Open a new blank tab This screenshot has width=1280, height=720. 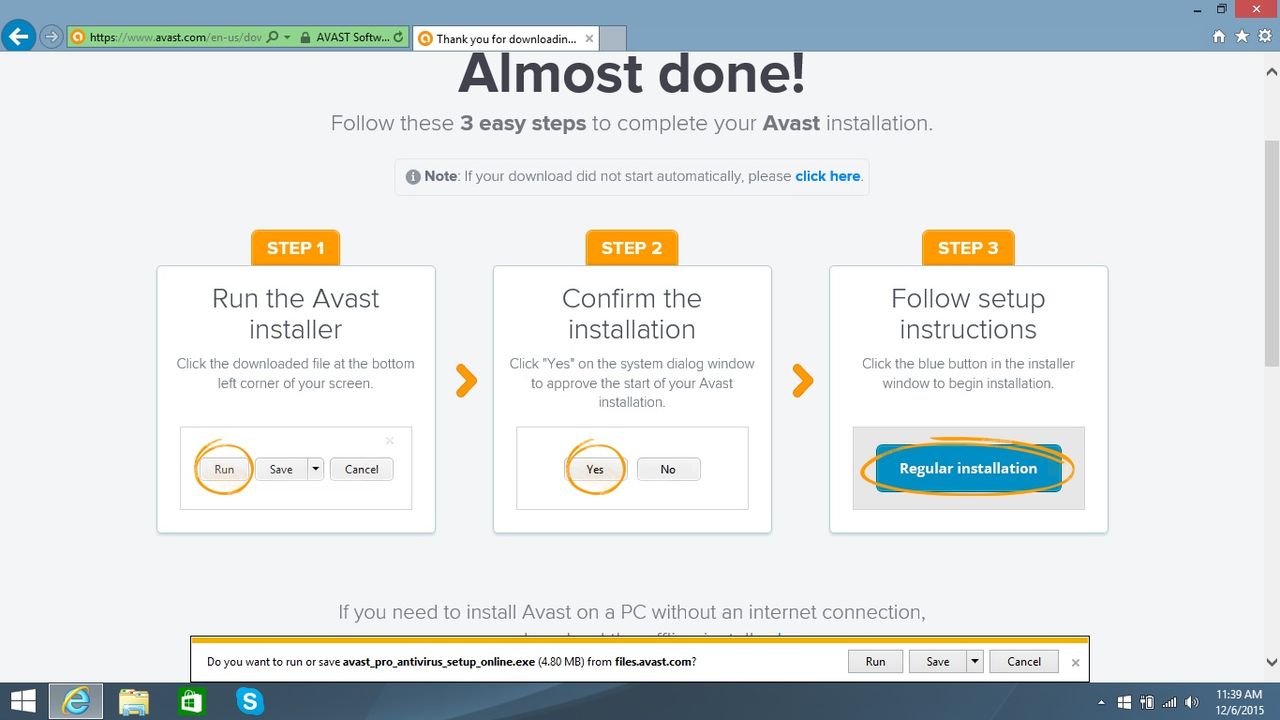612,39
